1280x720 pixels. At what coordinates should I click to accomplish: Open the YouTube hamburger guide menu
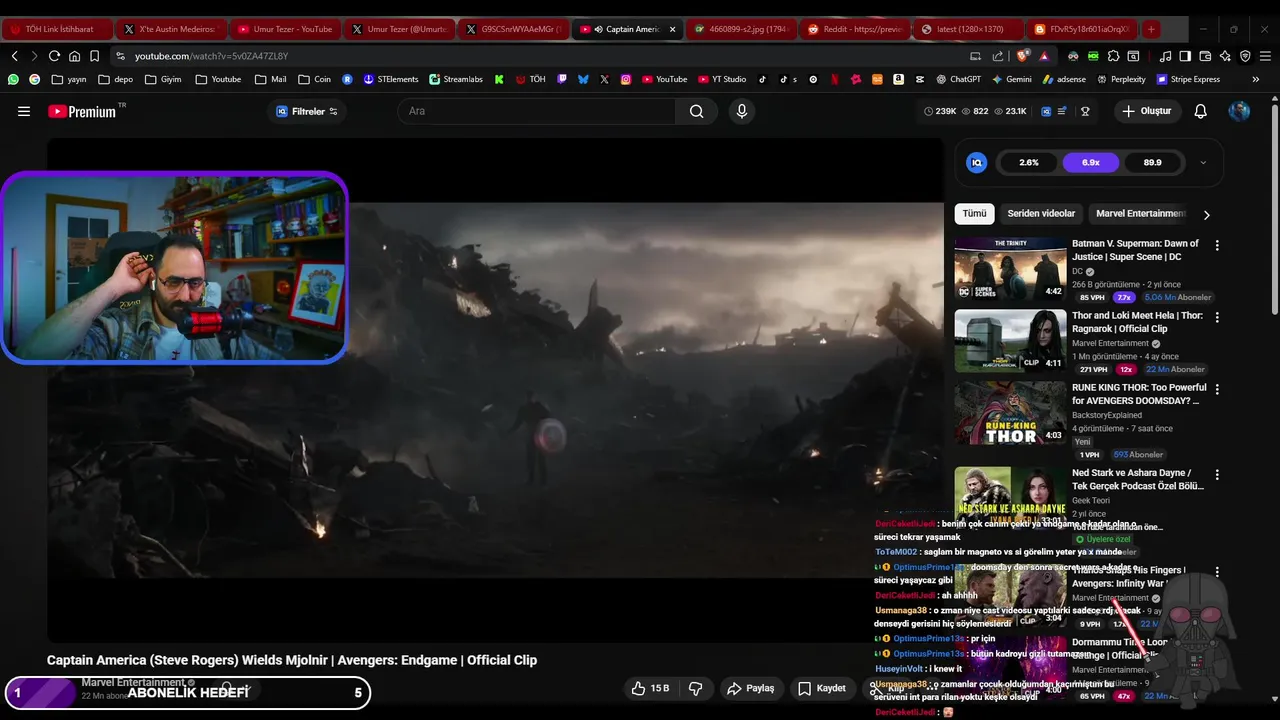pos(24,111)
